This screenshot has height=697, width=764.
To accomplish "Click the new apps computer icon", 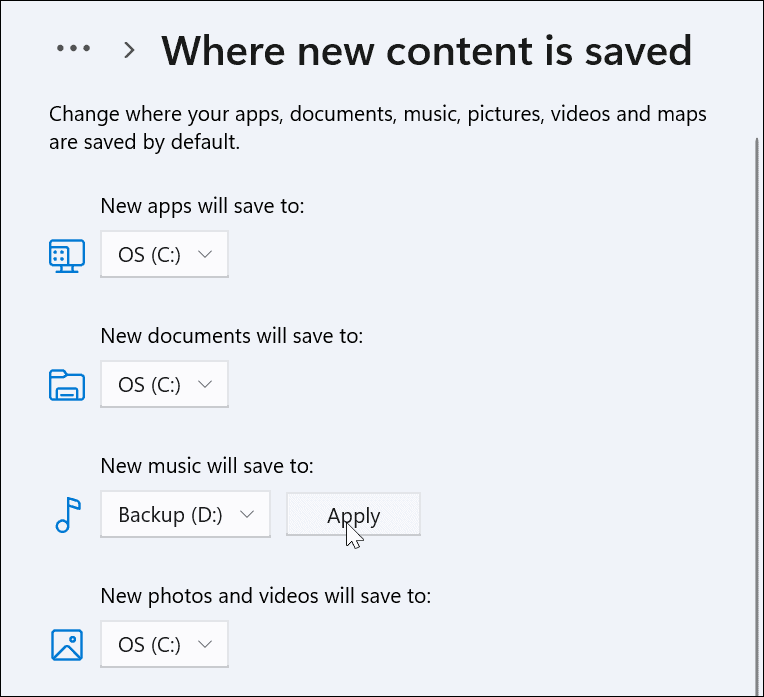I will click(67, 255).
